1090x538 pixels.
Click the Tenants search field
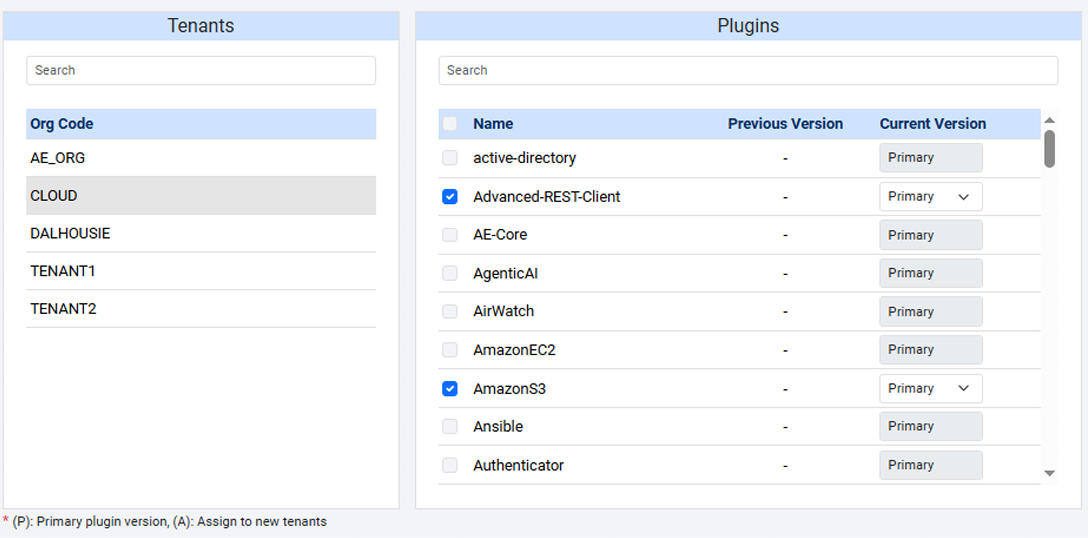(201, 70)
